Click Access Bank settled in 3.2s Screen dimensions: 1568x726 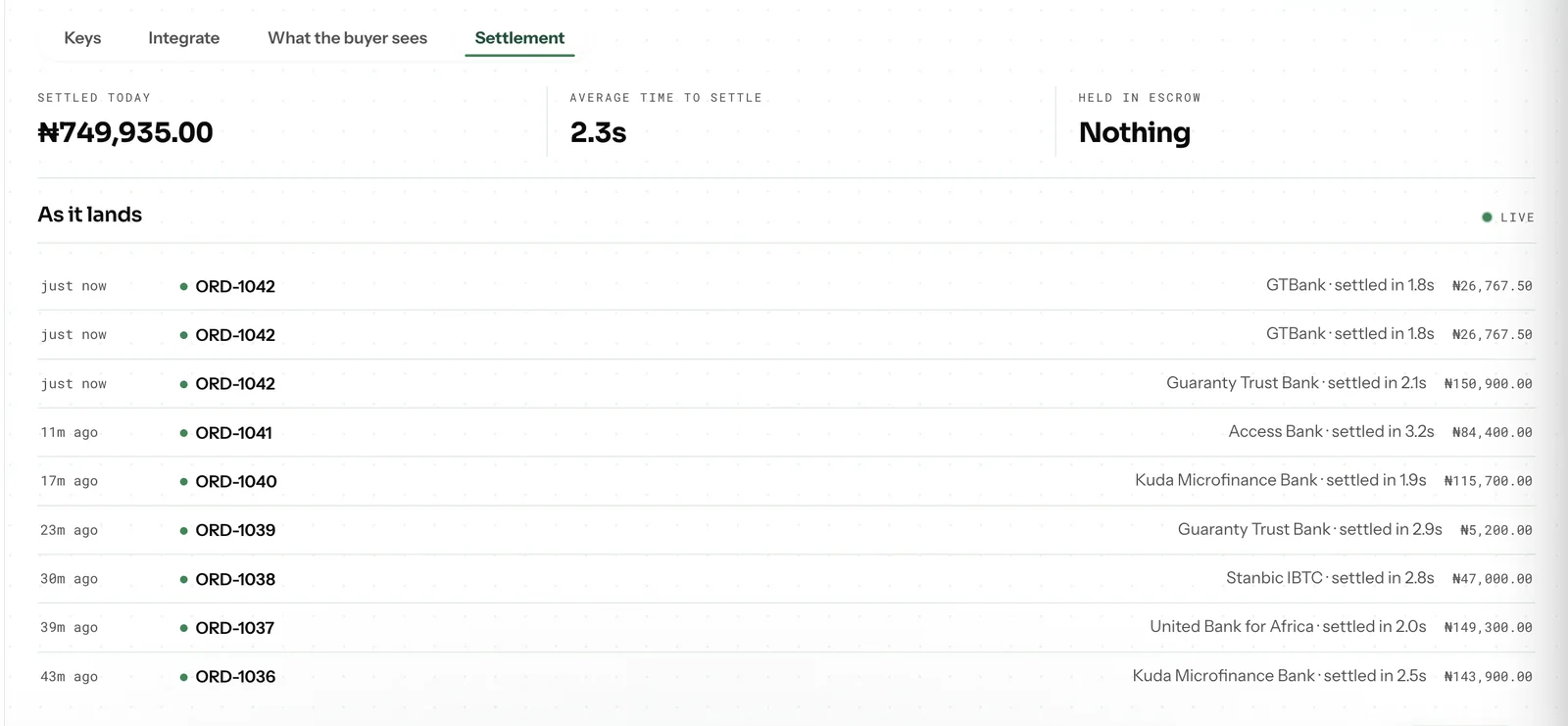pos(1331,431)
